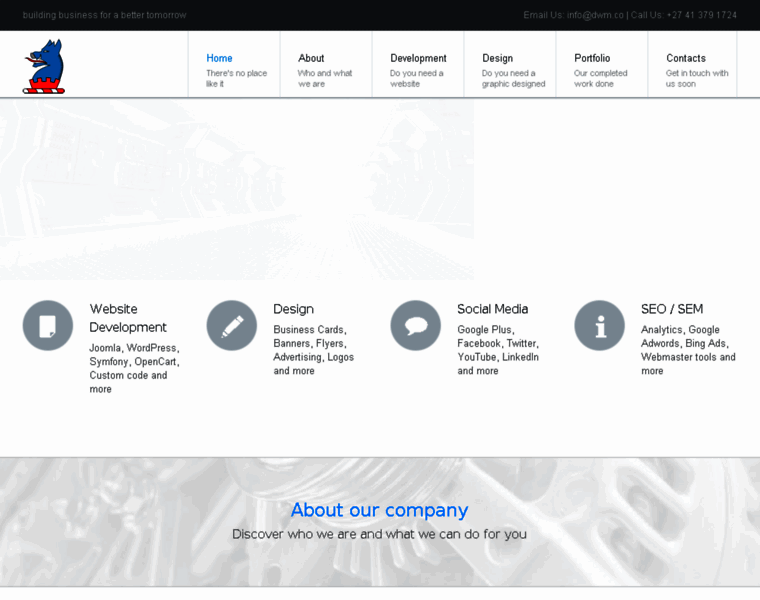Click the blue wolf company logo
The image size is (760, 600).
tap(44, 67)
